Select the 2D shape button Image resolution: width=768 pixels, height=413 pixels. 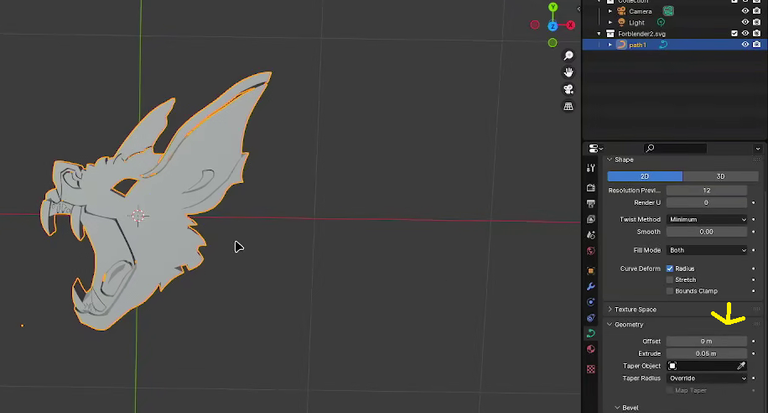point(645,176)
